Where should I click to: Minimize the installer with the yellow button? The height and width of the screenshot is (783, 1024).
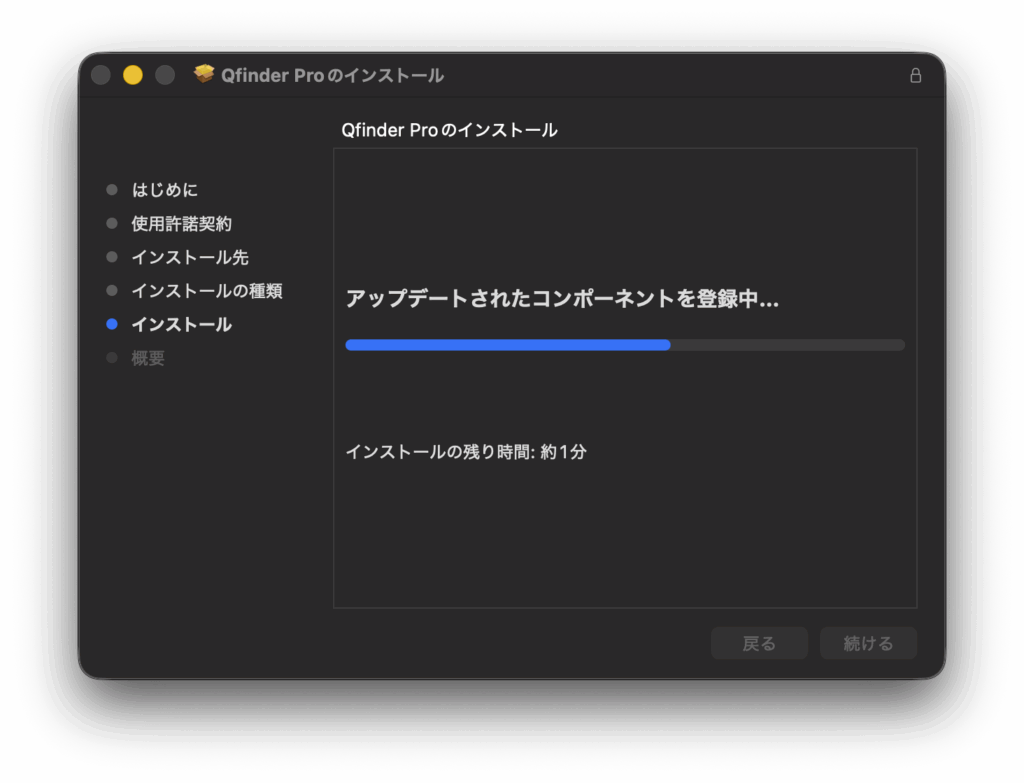[133, 76]
